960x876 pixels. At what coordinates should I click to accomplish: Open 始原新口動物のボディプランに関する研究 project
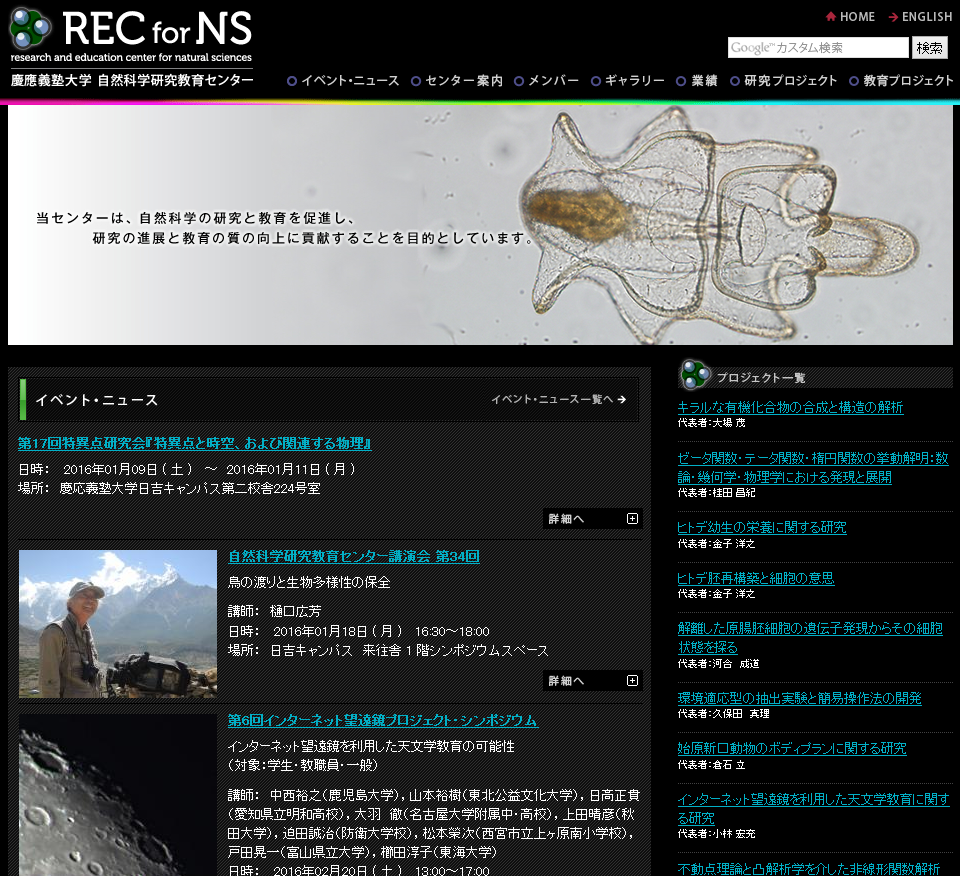[x=792, y=749]
